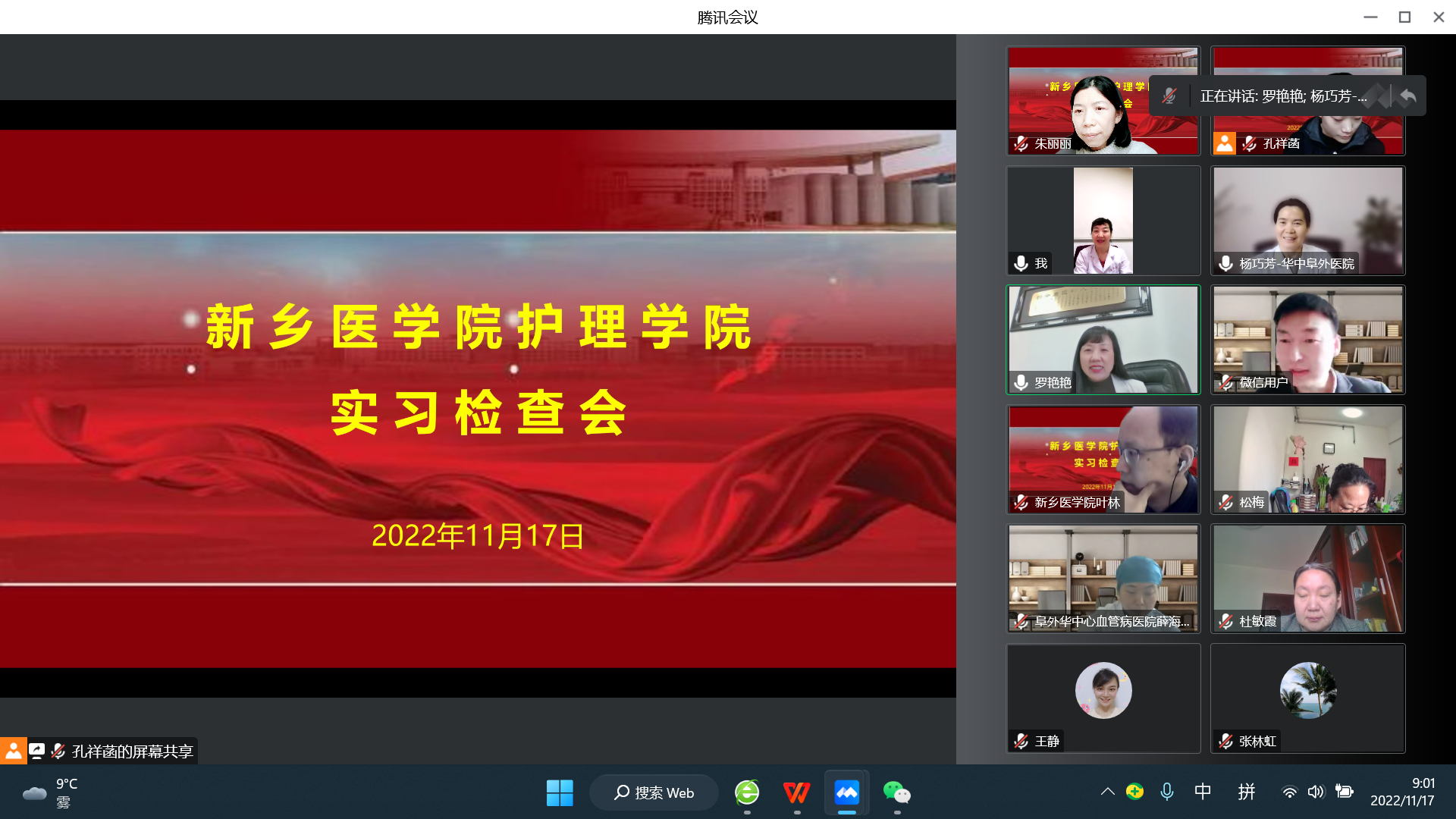Expand hidden system tray icons chevron
Screen dimensions: 1456x819
click(x=1107, y=792)
